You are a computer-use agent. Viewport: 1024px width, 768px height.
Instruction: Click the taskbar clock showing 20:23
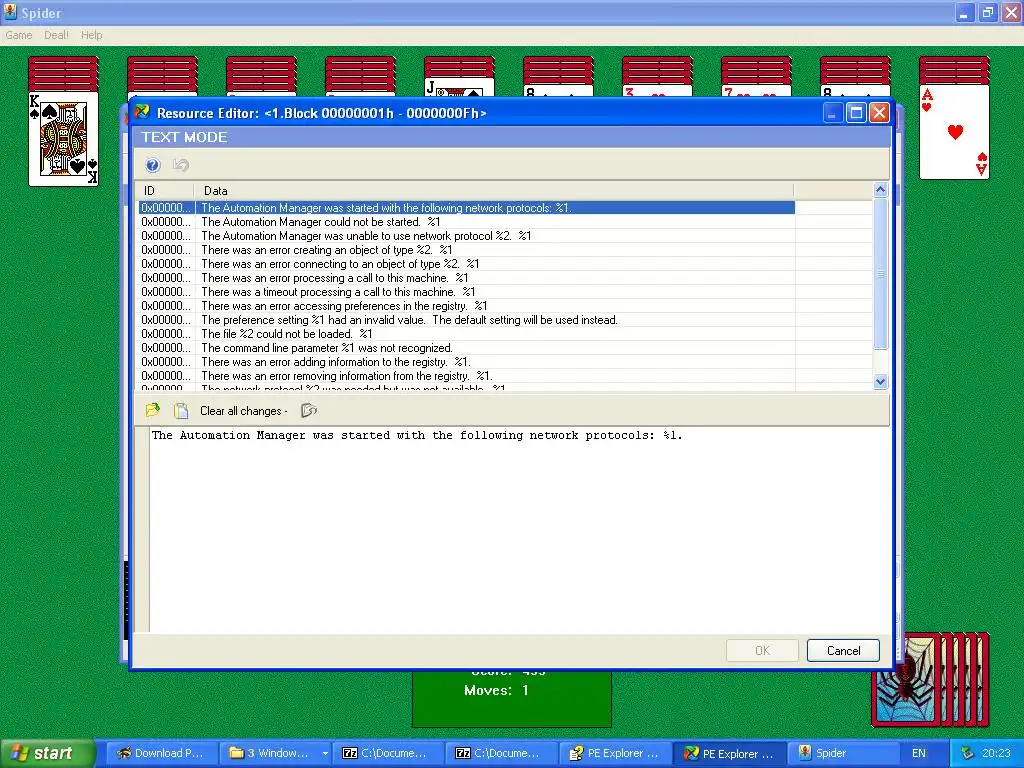click(x=996, y=753)
